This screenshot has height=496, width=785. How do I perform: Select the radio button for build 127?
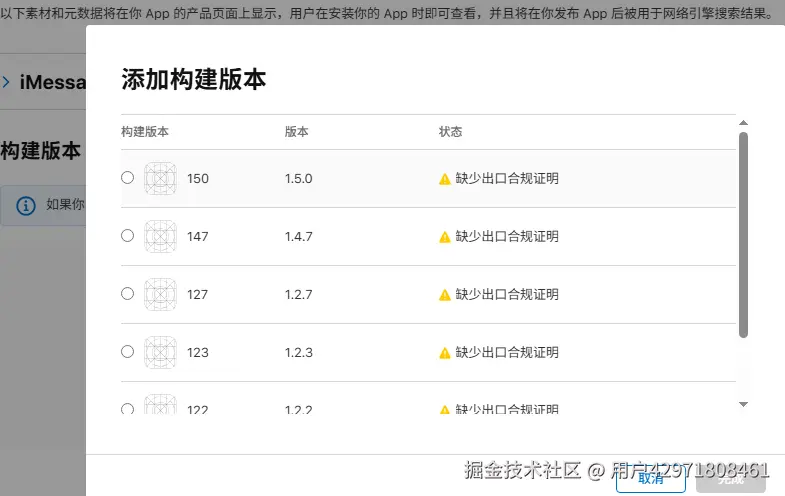(128, 294)
